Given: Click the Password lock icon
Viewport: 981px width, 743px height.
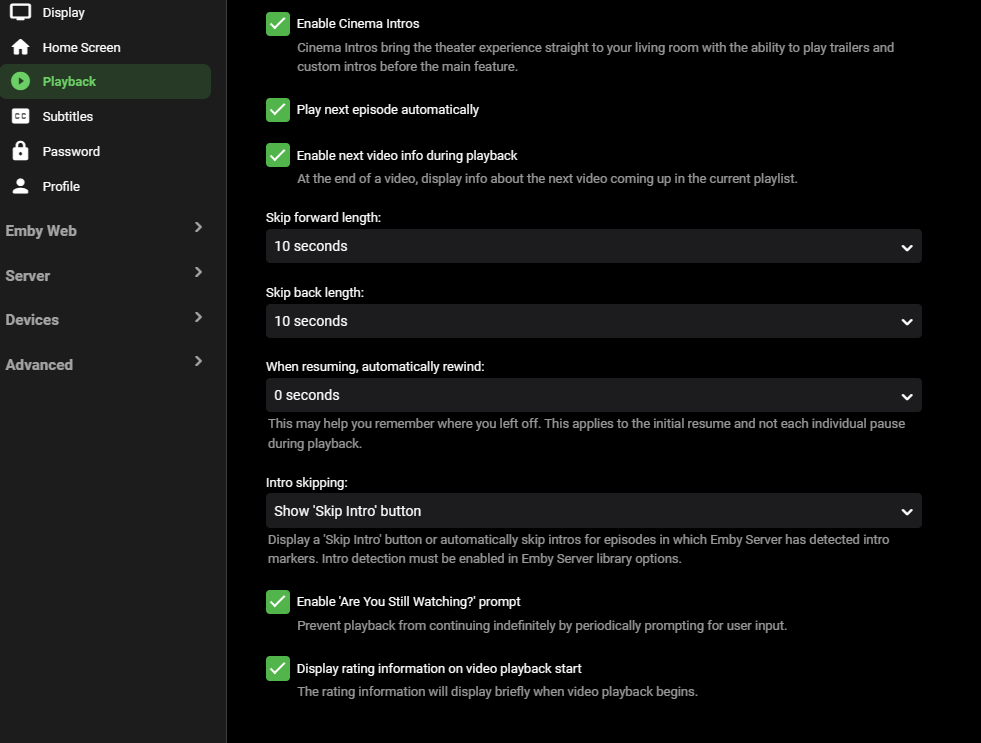Looking at the screenshot, I should [x=20, y=151].
